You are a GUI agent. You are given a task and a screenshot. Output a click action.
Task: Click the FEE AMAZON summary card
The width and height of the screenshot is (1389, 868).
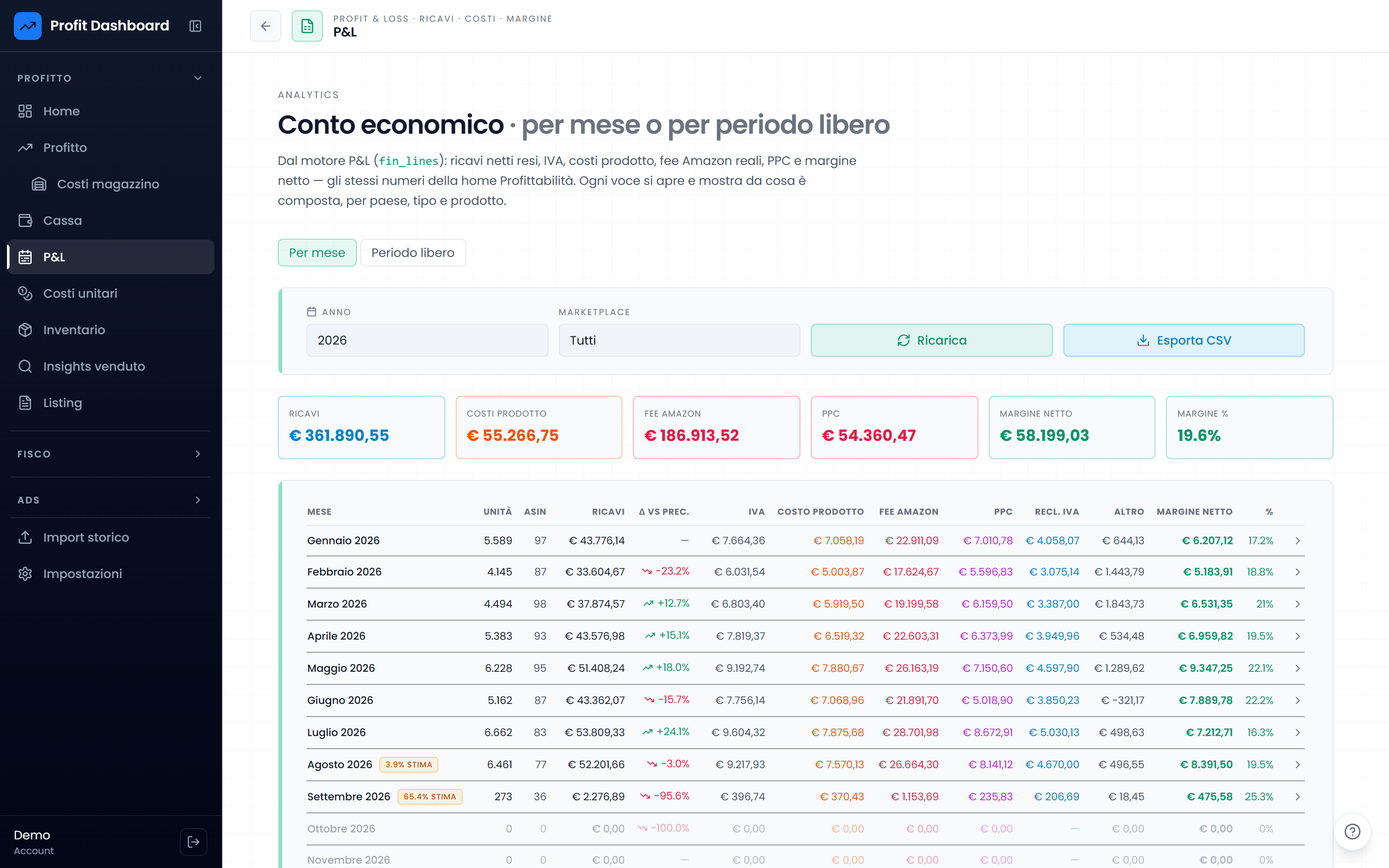point(716,427)
